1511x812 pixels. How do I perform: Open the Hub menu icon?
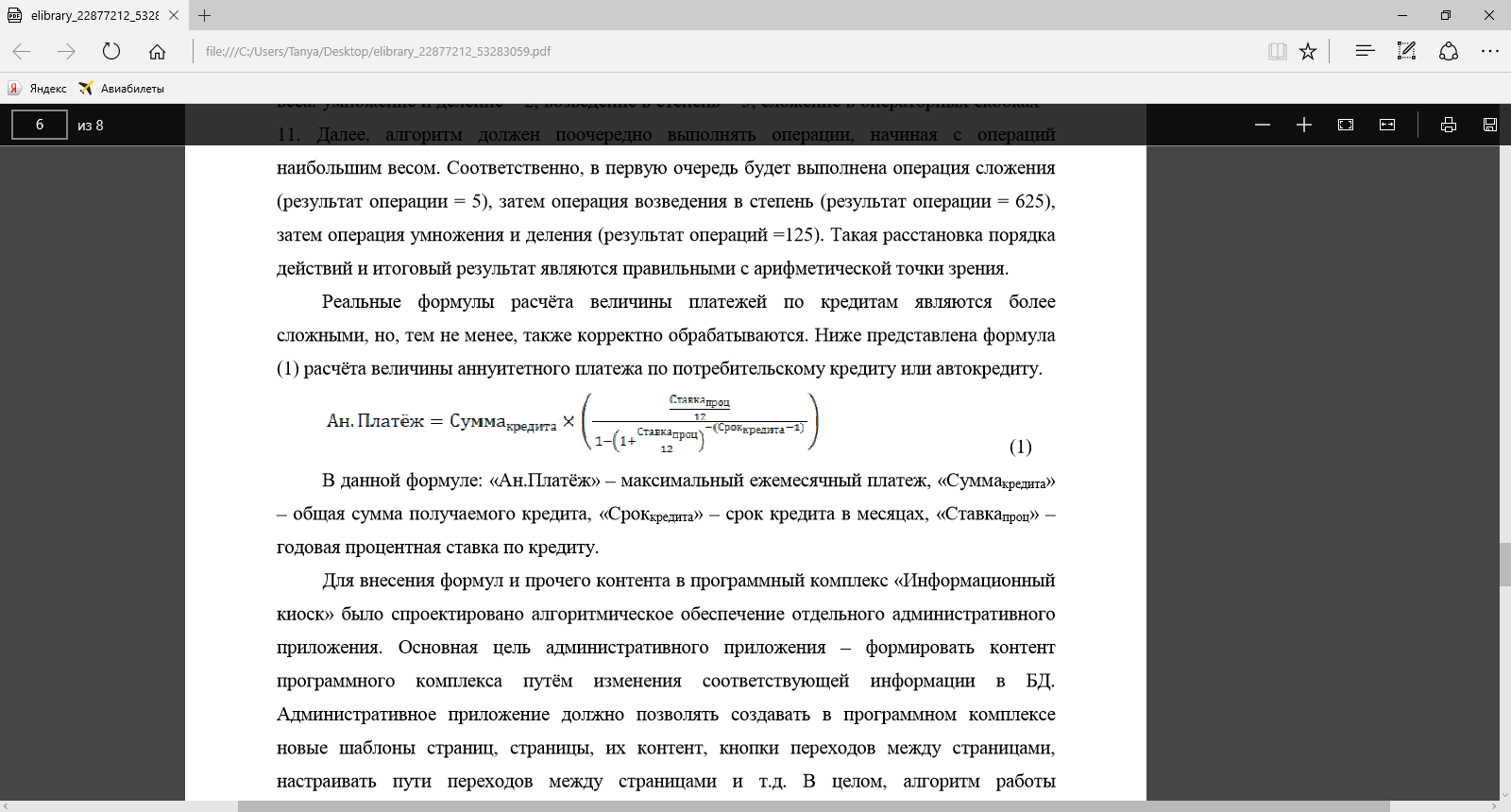pyautogui.click(x=1365, y=51)
